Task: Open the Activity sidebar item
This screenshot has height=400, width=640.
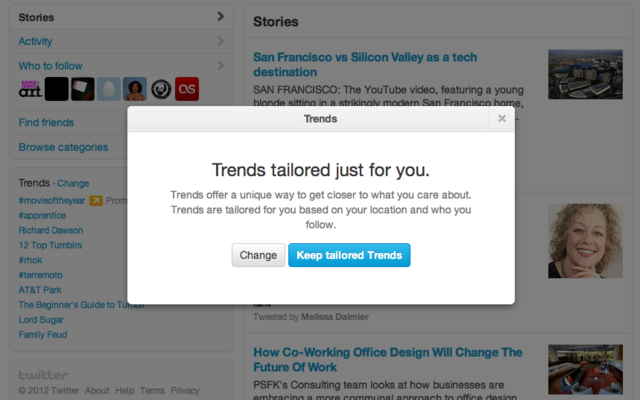Action: pyautogui.click(x=121, y=41)
